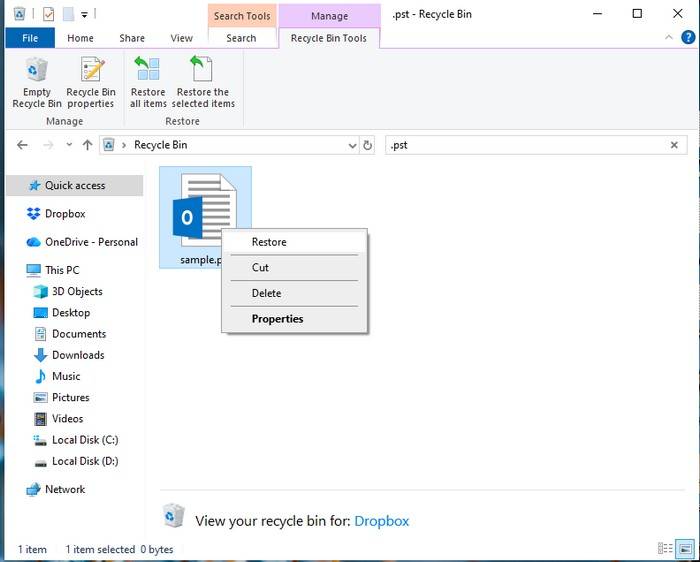
Task: Switch to details view layout
Action: 665,548
